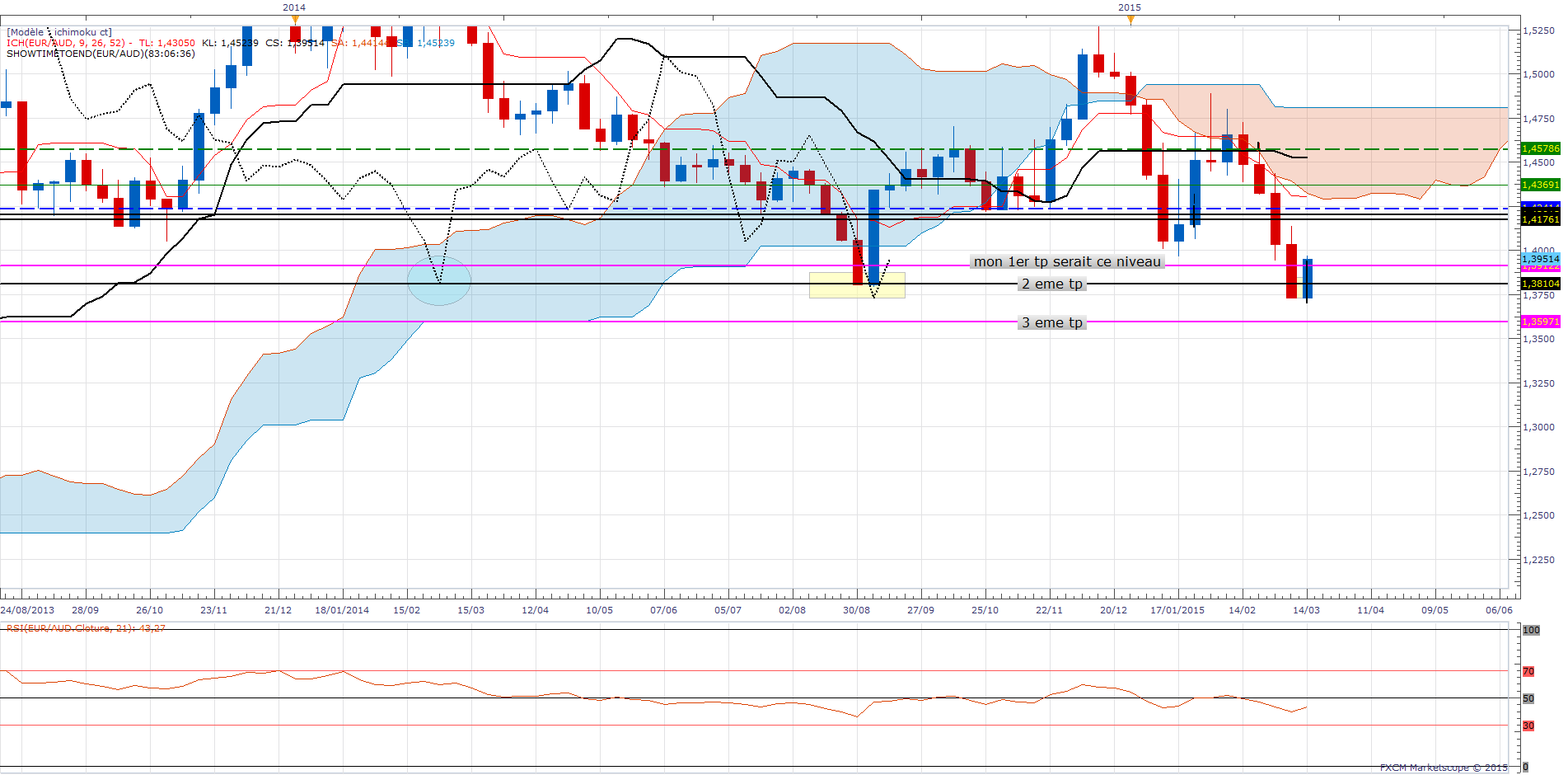Click the '[Modèle : ichimoku ct]' template label

(x=59, y=32)
